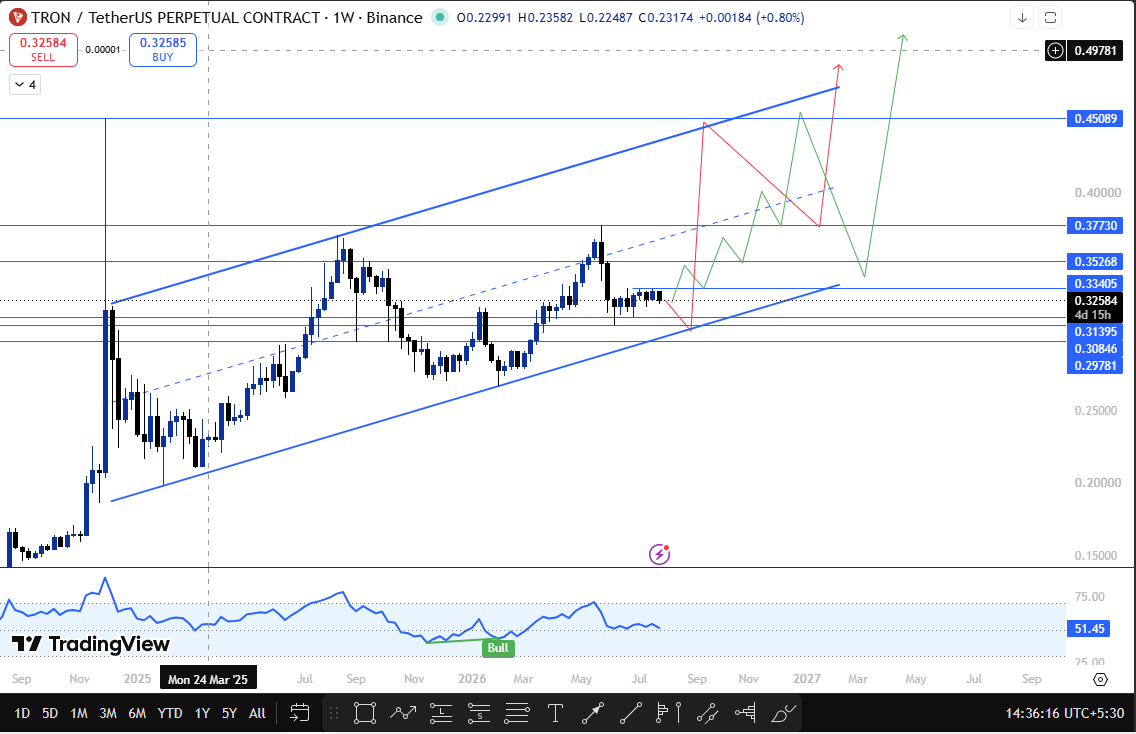The height and width of the screenshot is (734, 1136).
Task: Select the Arrow line tool
Action: (x=593, y=713)
